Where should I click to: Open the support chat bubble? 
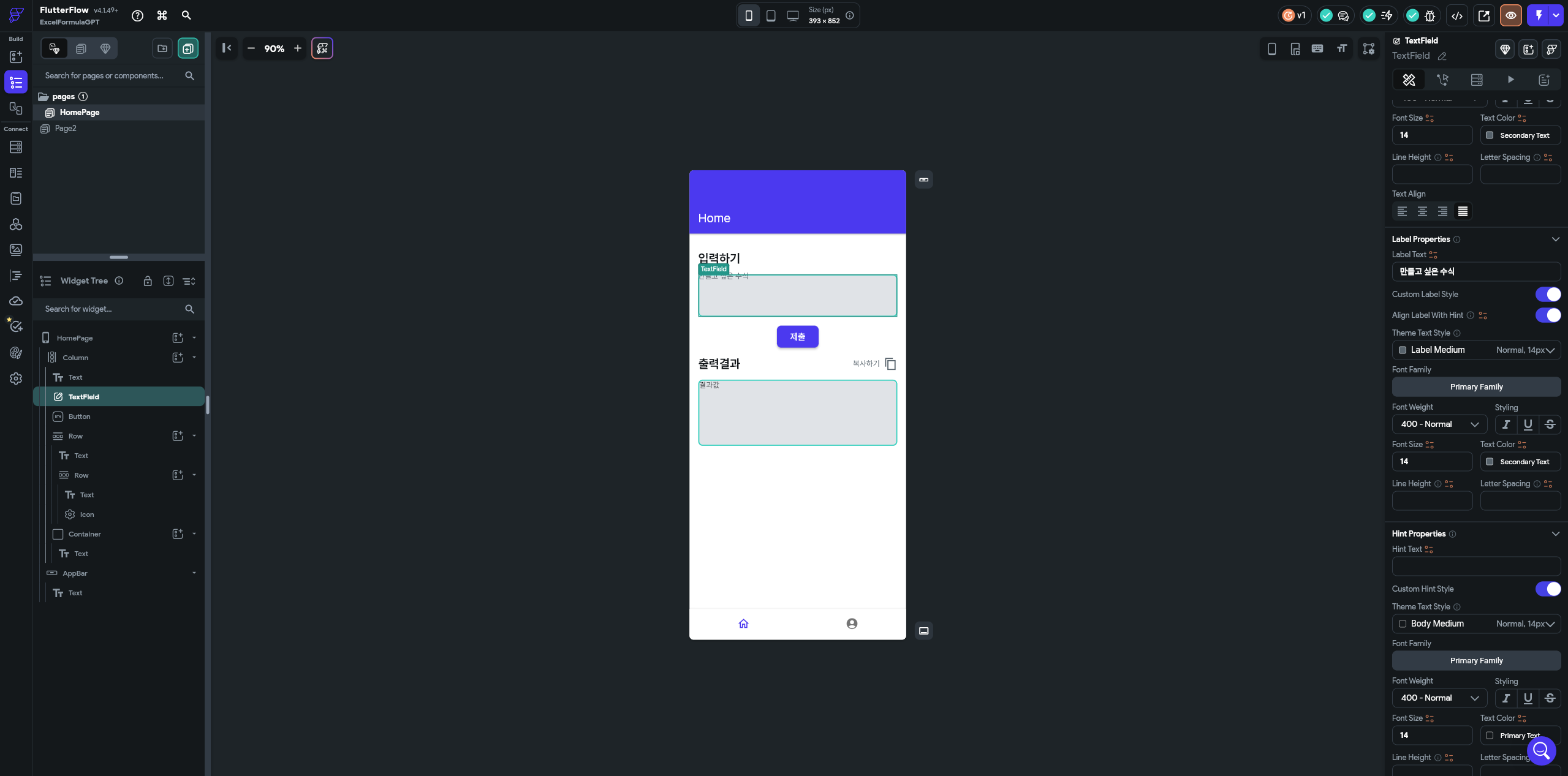point(1542,751)
